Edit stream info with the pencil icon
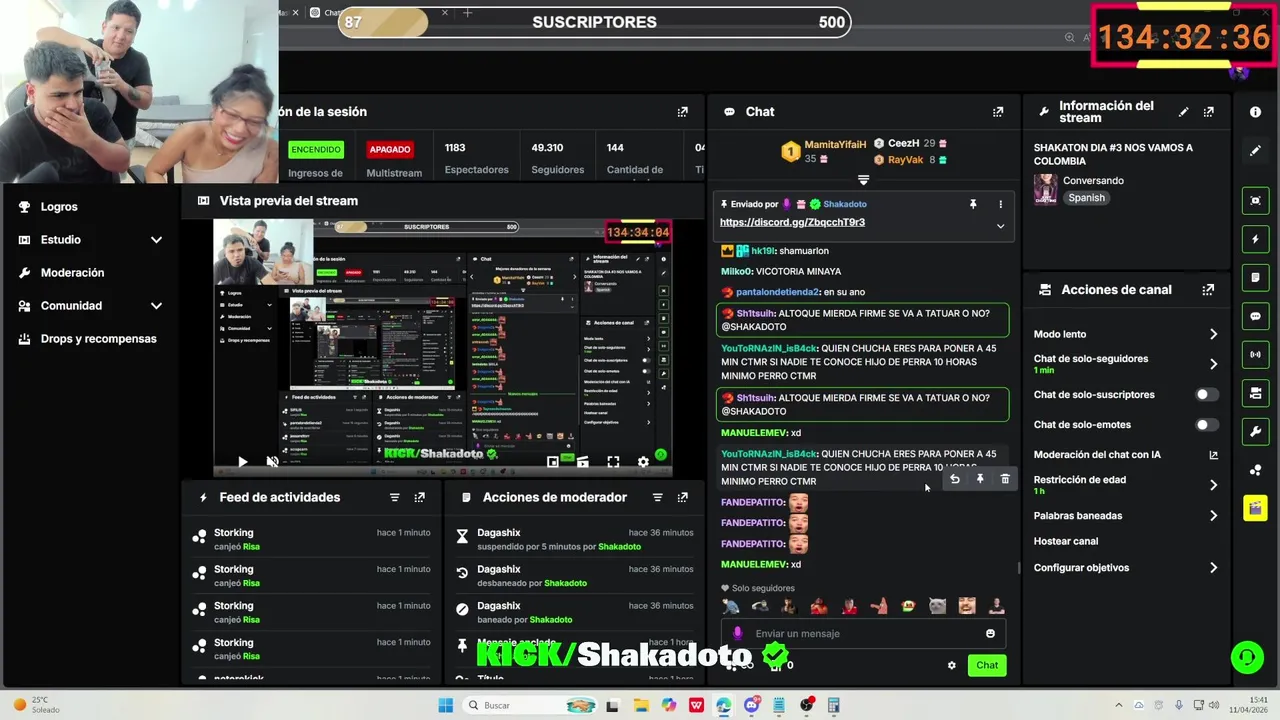This screenshot has width=1280, height=720. coord(1184,112)
